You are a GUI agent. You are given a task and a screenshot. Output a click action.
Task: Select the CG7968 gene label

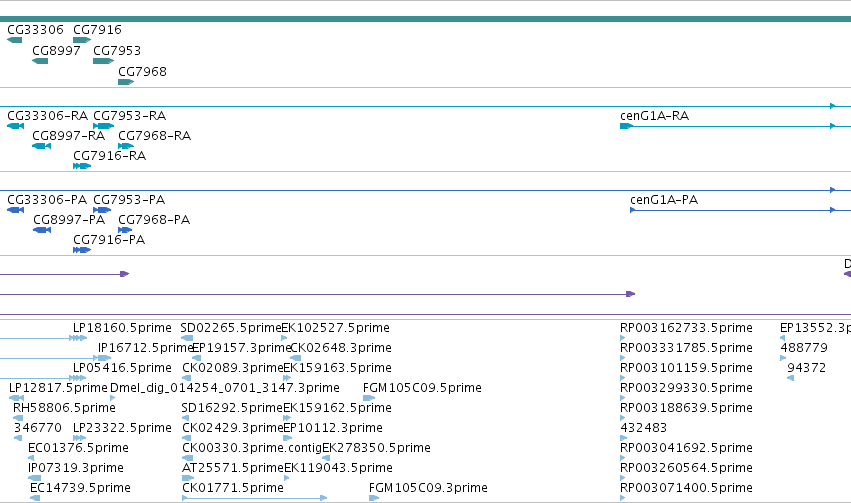tap(142, 72)
